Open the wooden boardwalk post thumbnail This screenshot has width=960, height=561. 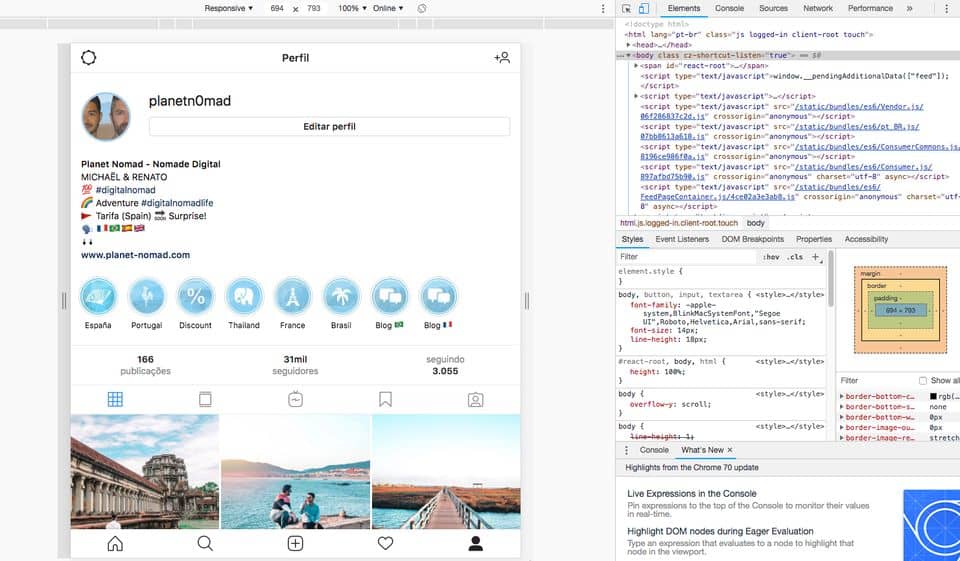(x=446, y=472)
